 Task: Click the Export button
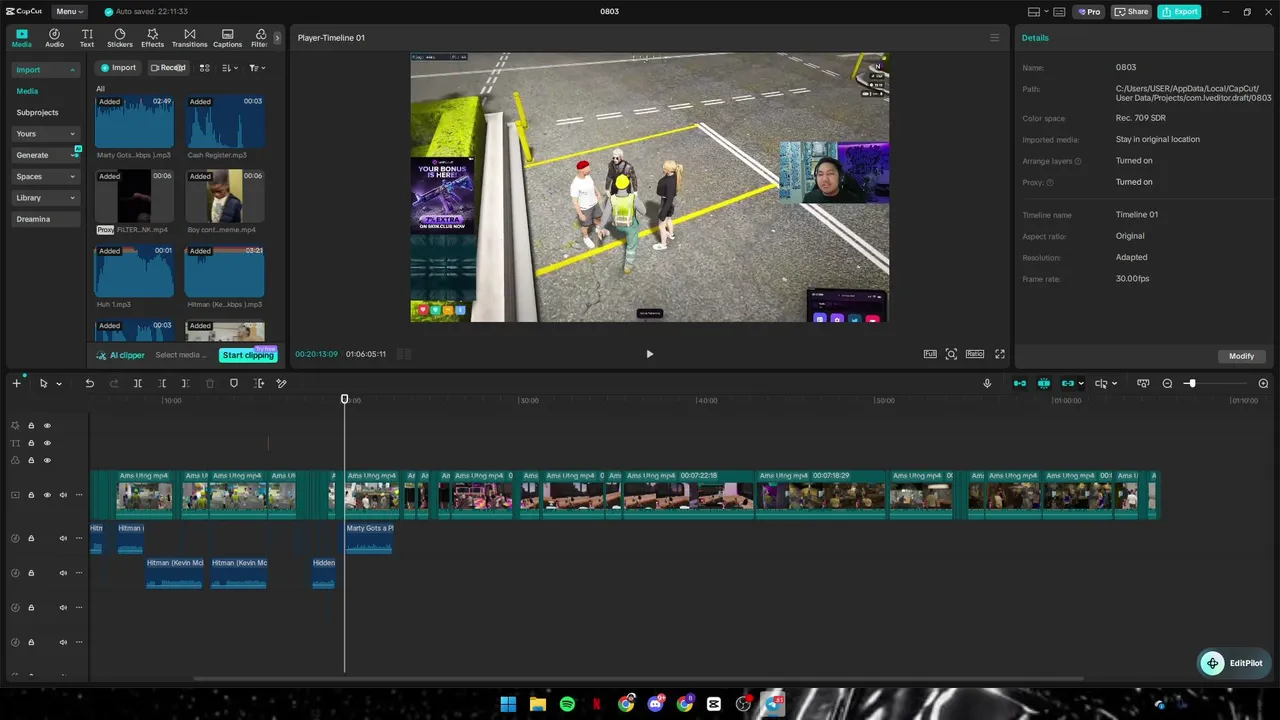(x=1180, y=12)
